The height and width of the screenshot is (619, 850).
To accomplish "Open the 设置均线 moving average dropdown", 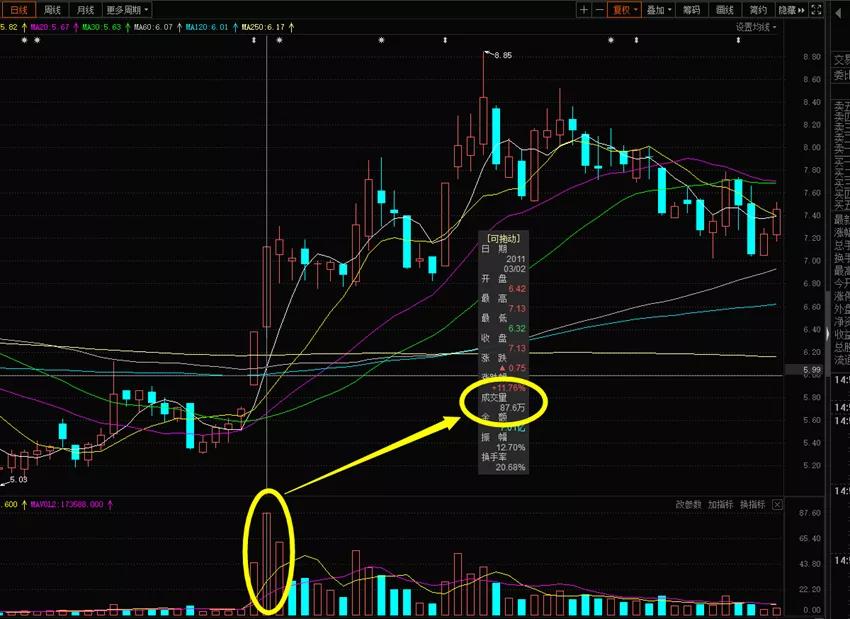I will click(x=756, y=27).
